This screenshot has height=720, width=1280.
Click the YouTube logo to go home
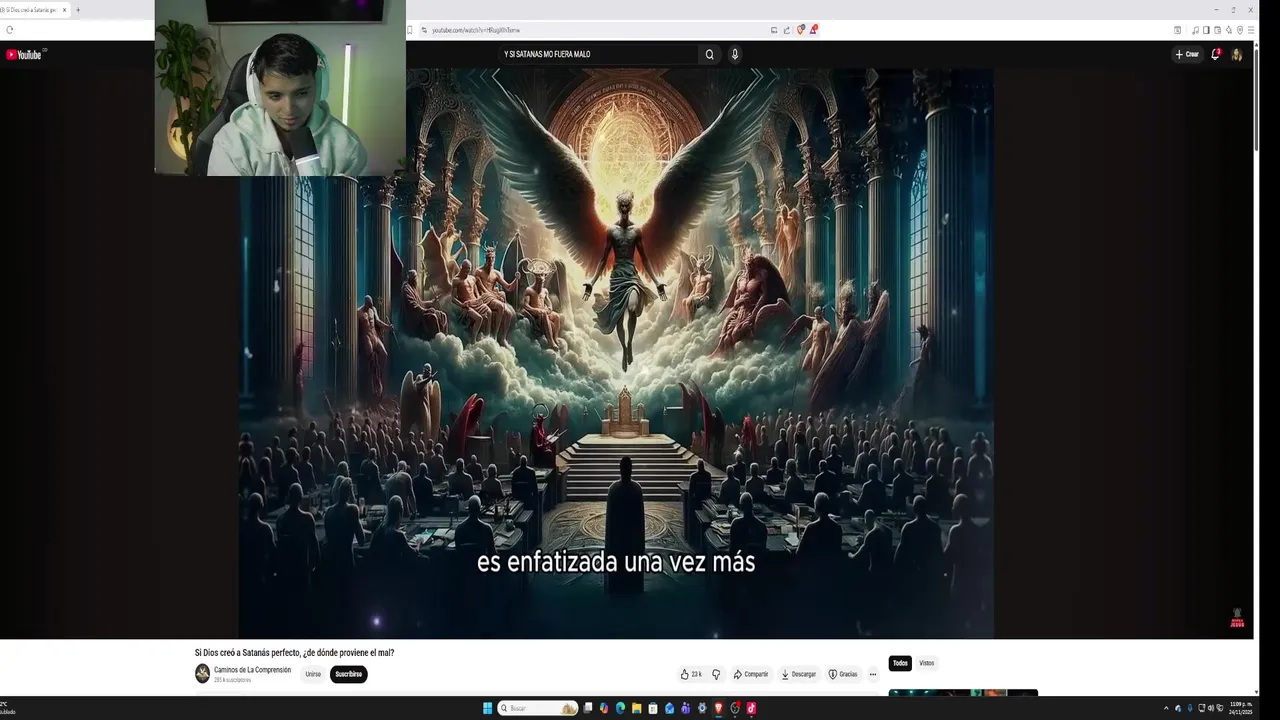(x=26, y=54)
